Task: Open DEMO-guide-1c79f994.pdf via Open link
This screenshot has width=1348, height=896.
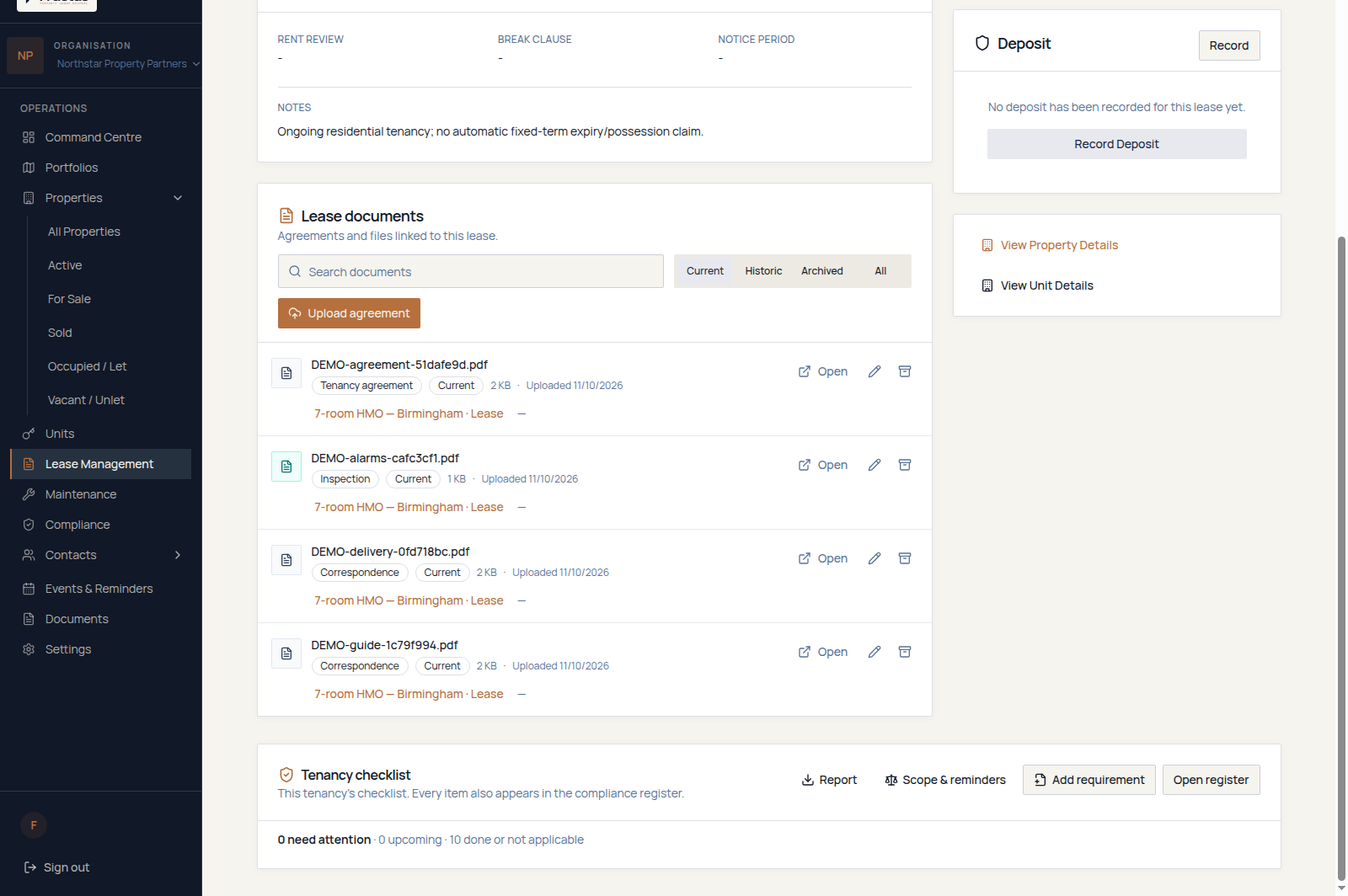Action: pos(823,652)
